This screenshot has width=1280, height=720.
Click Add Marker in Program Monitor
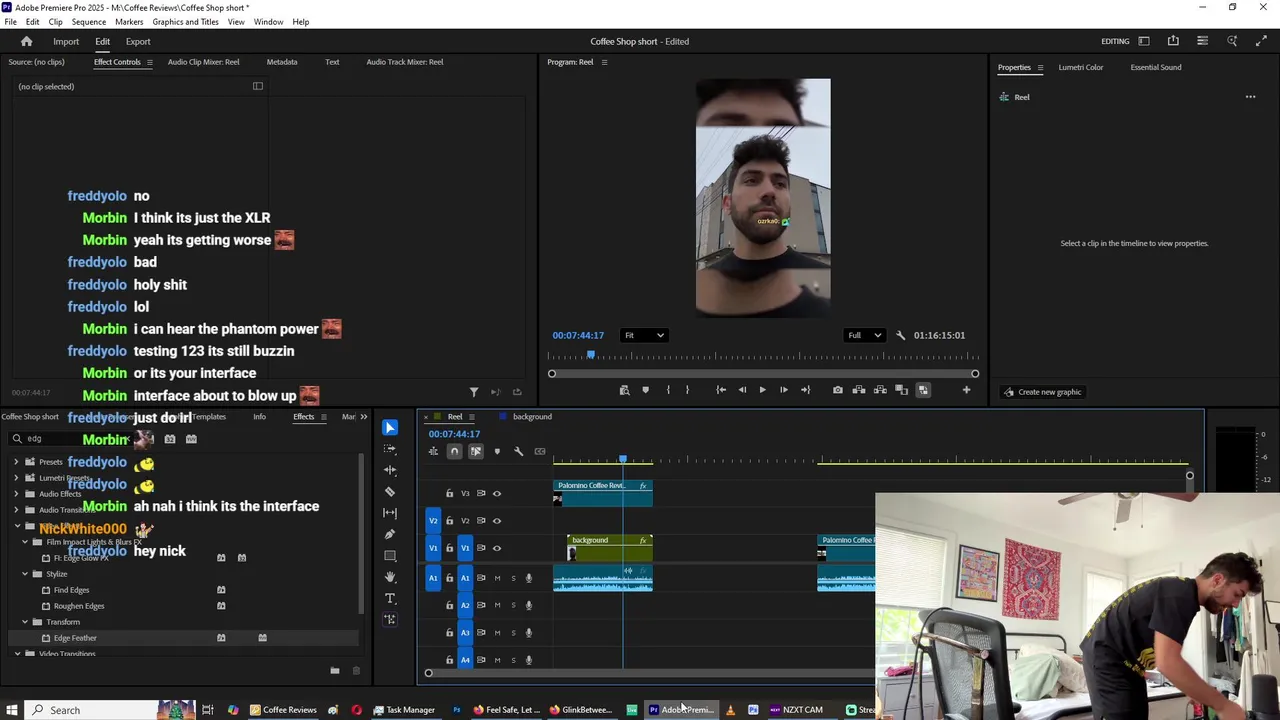click(645, 390)
